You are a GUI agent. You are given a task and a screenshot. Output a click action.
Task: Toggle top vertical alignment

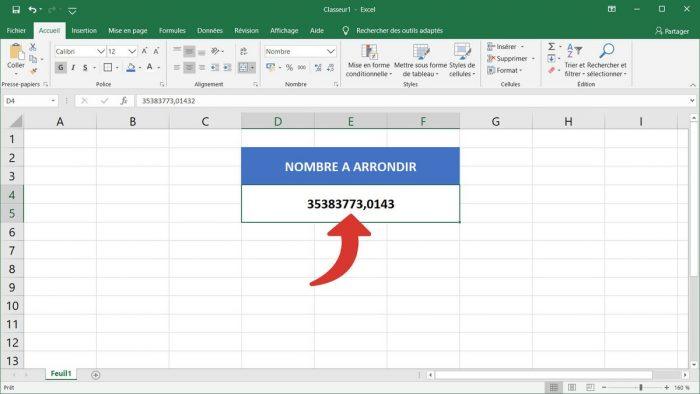point(177,50)
